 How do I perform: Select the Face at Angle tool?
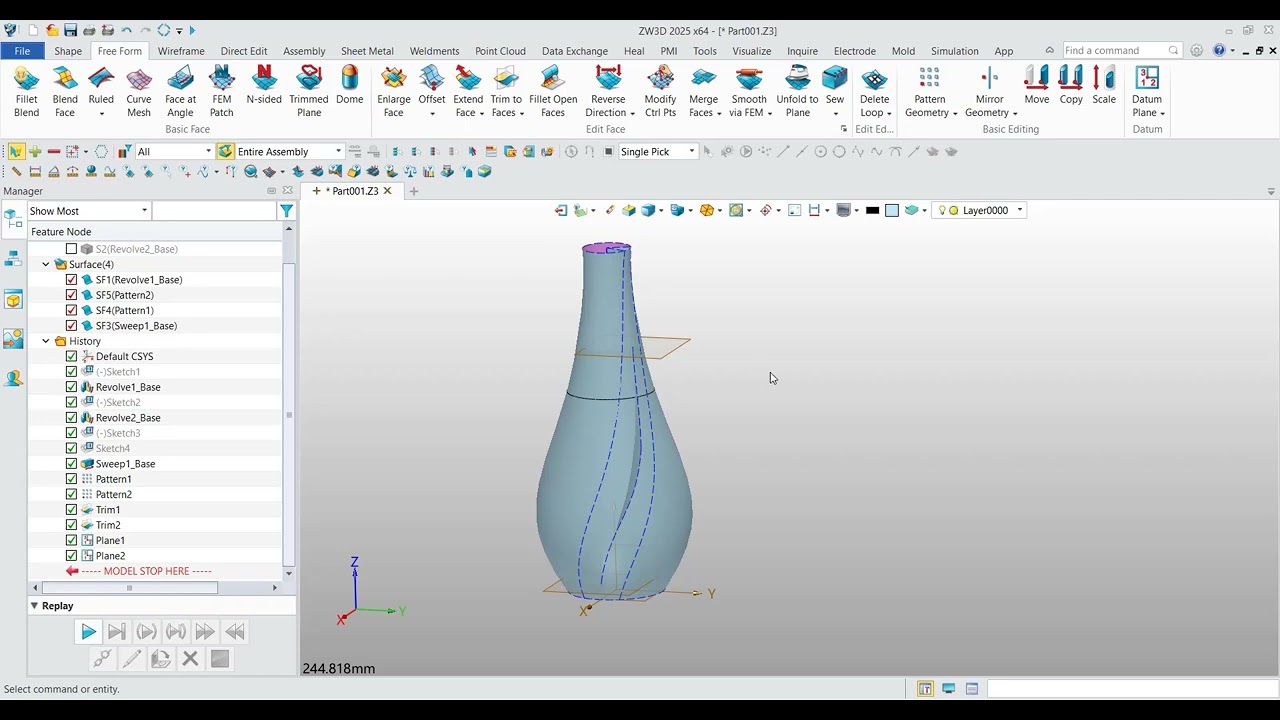(x=180, y=92)
